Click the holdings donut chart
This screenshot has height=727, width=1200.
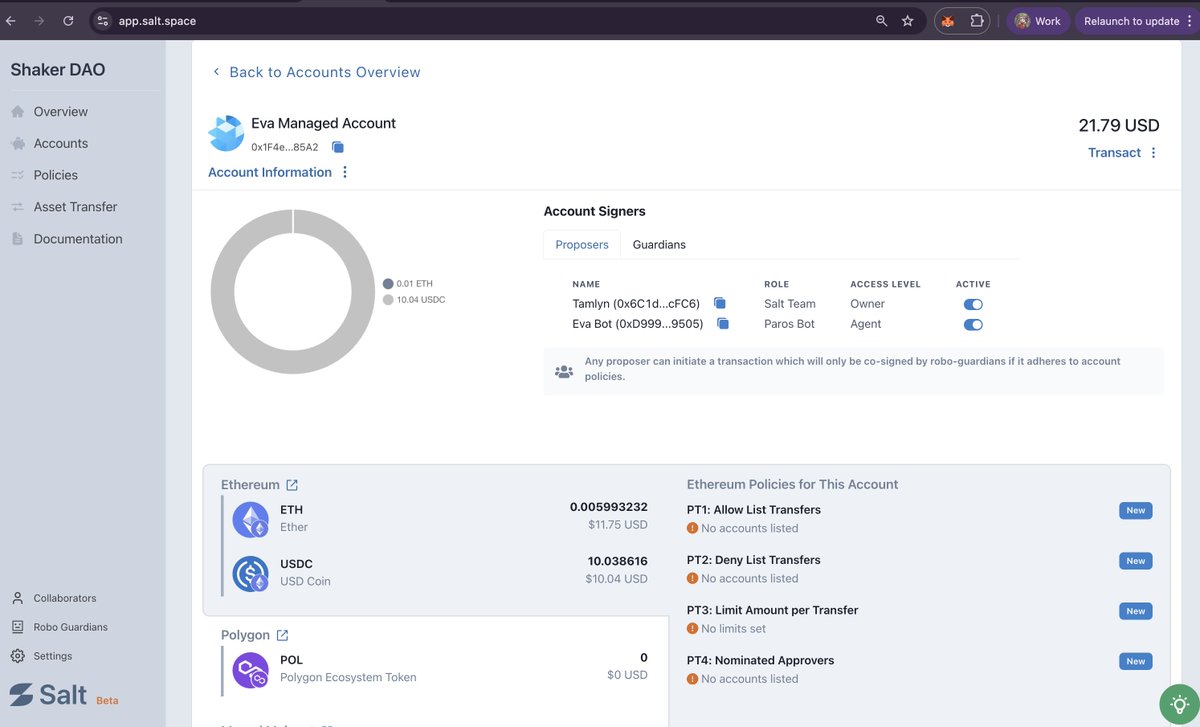(293, 292)
